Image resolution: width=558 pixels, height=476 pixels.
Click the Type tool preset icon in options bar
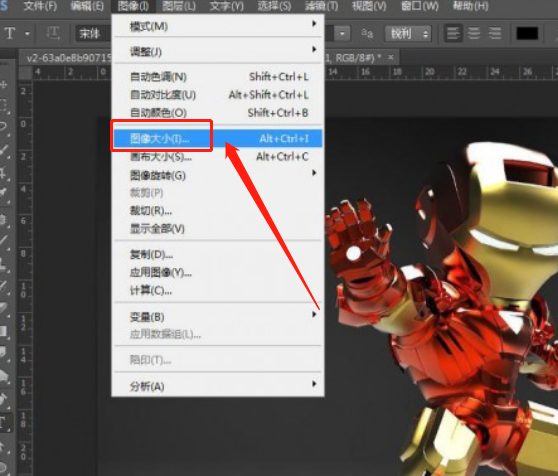coord(10,33)
